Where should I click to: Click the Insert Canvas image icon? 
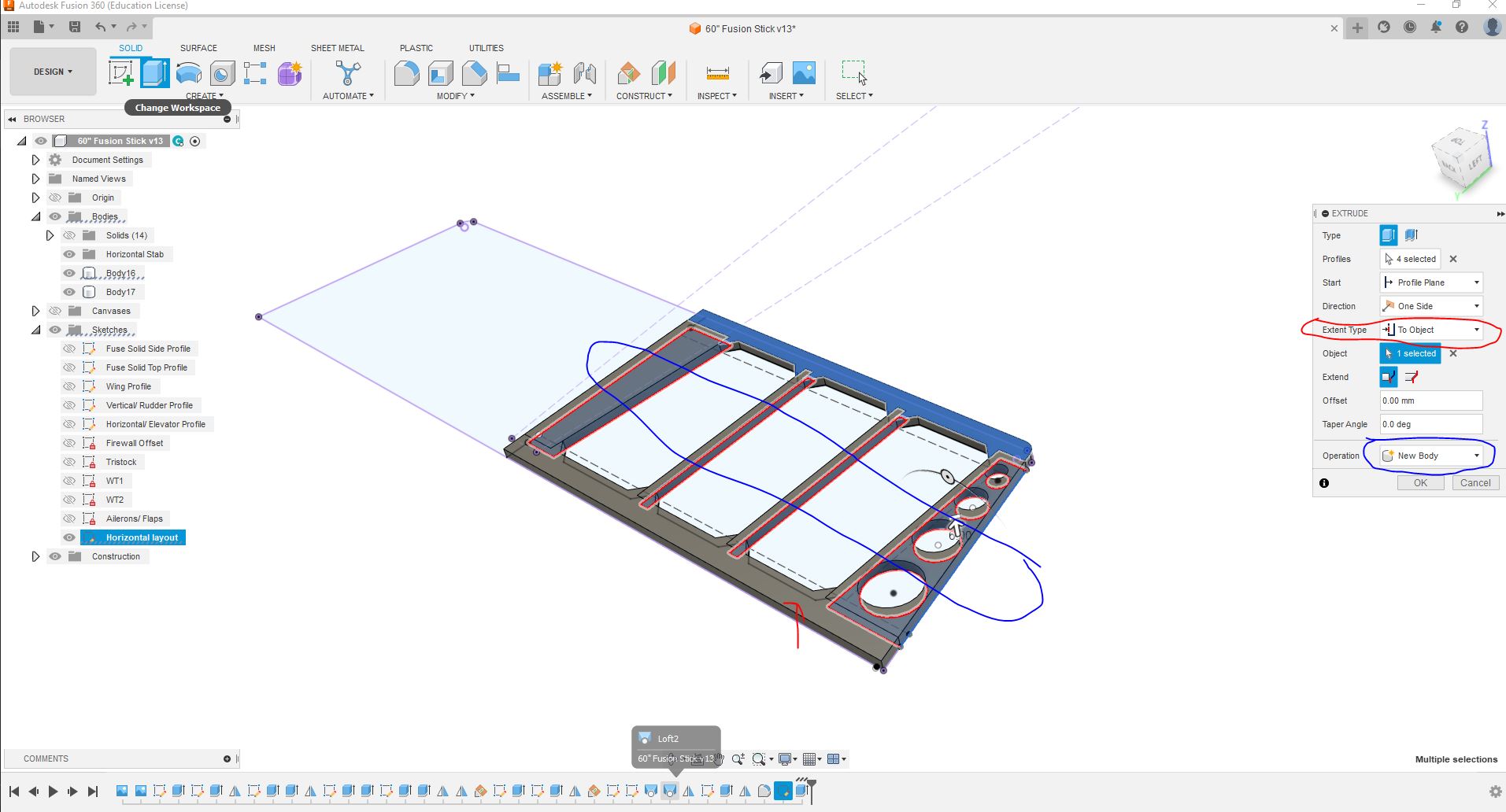[804, 73]
